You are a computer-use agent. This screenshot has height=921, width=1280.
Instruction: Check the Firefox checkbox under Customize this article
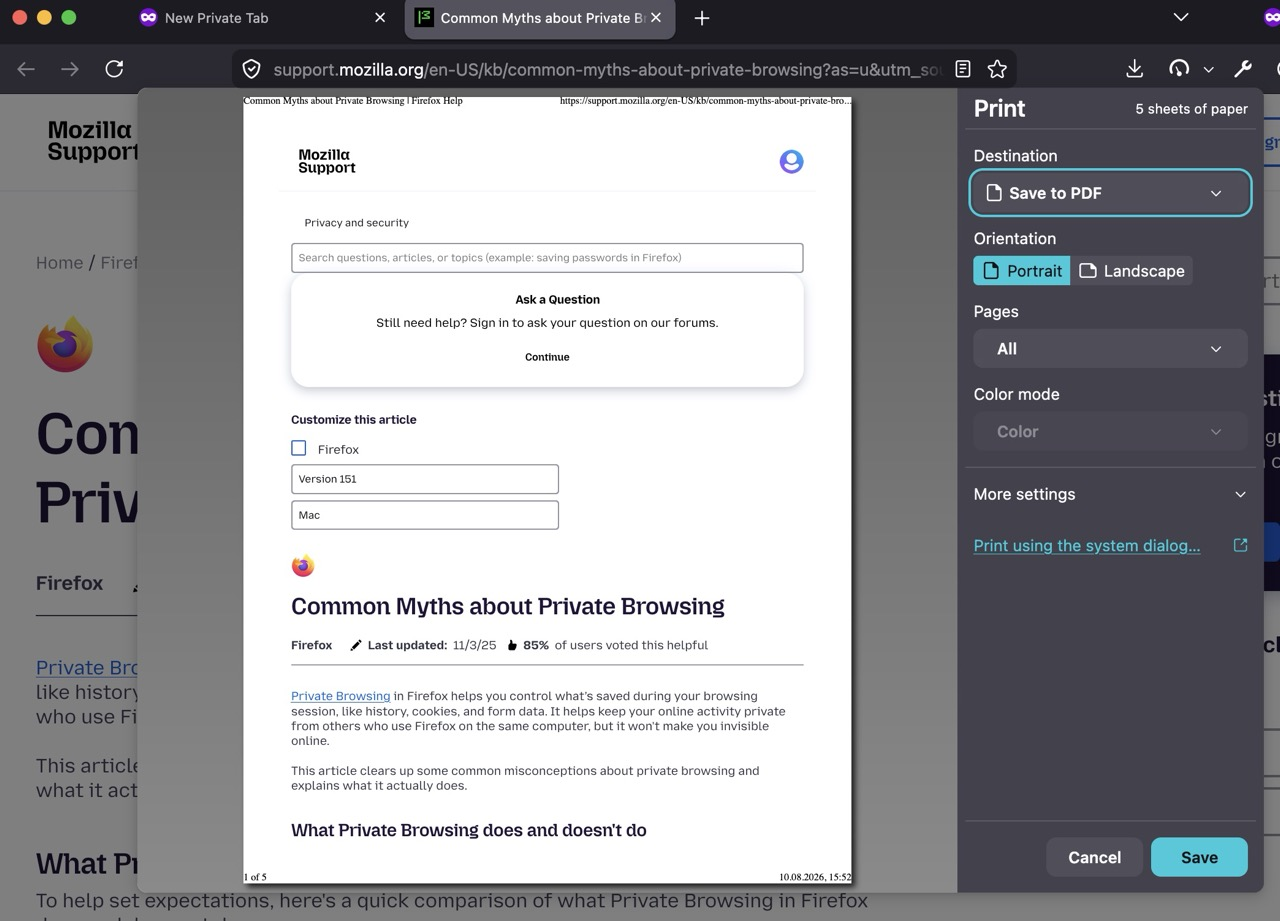[x=299, y=448]
